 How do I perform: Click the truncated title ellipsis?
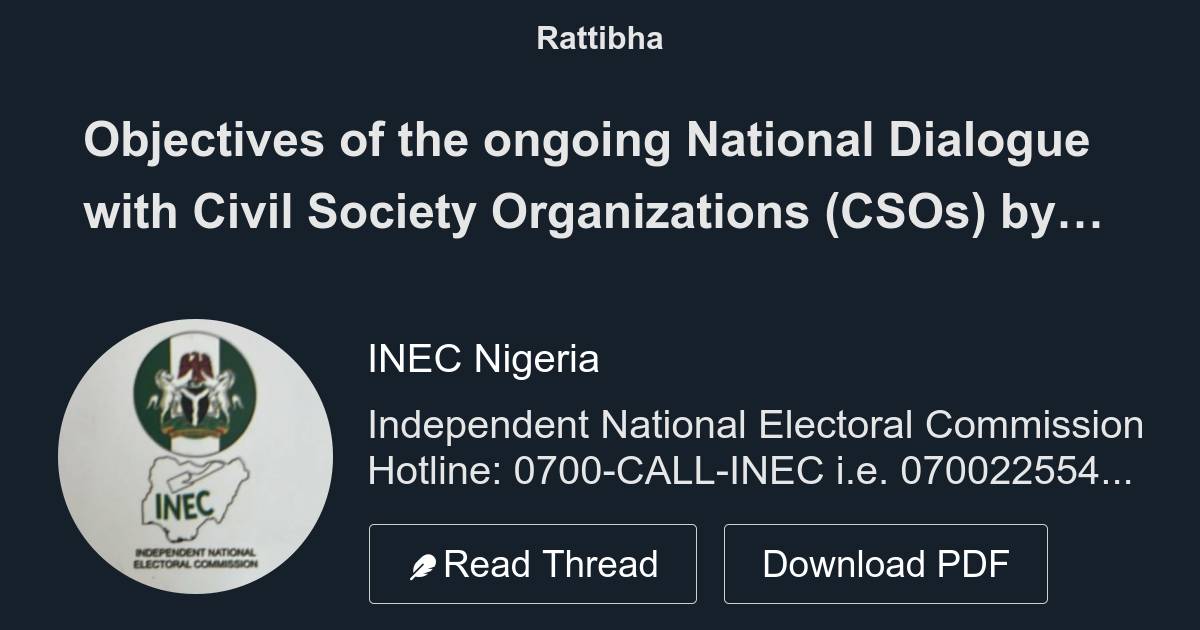click(x=1078, y=212)
